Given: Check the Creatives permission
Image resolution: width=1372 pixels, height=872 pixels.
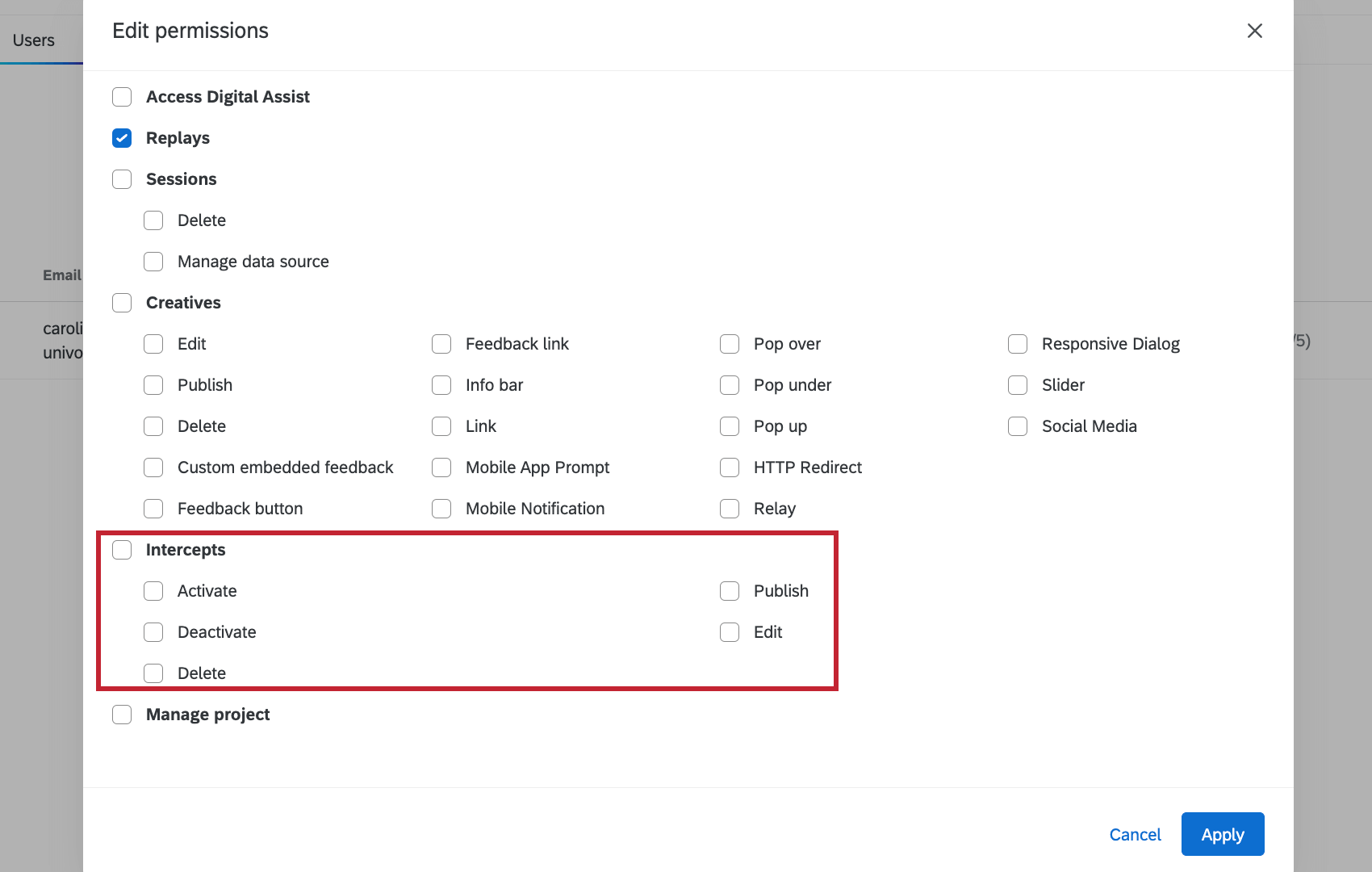Looking at the screenshot, I should (122, 303).
